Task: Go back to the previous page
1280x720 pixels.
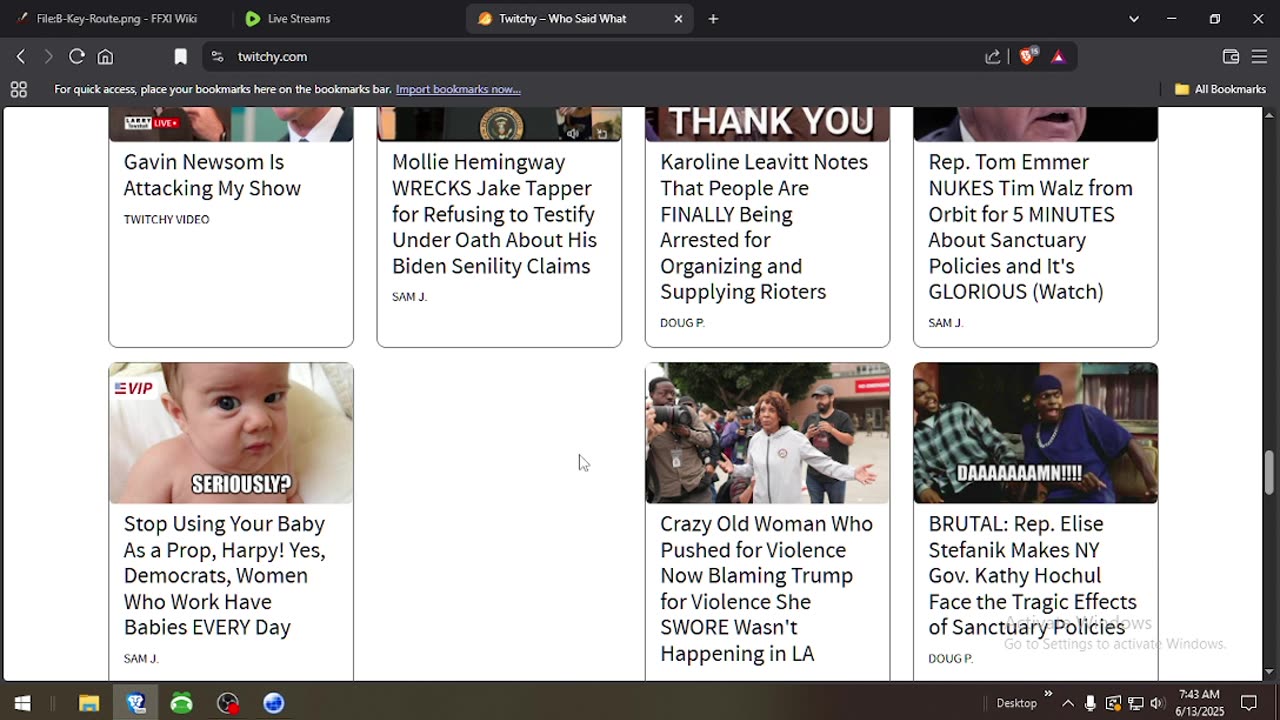Action: pyautogui.click(x=21, y=57)
